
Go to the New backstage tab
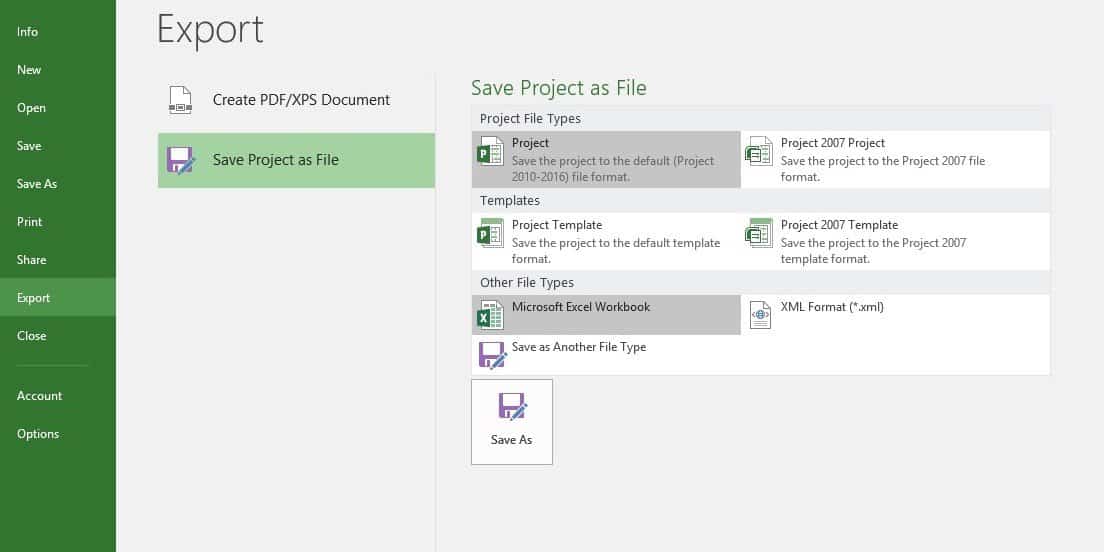(29, 70)
